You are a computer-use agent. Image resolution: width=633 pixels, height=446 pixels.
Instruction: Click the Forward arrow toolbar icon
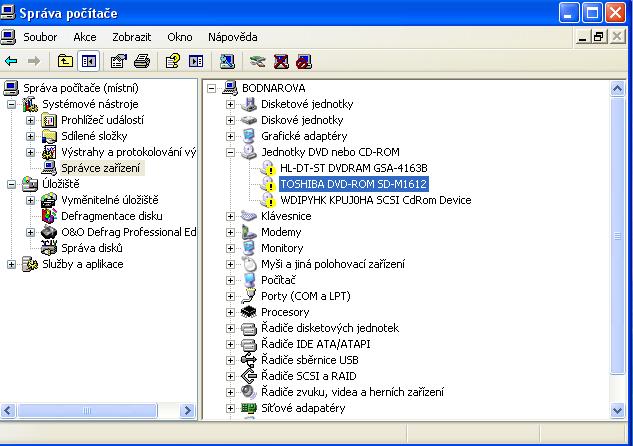34,61
